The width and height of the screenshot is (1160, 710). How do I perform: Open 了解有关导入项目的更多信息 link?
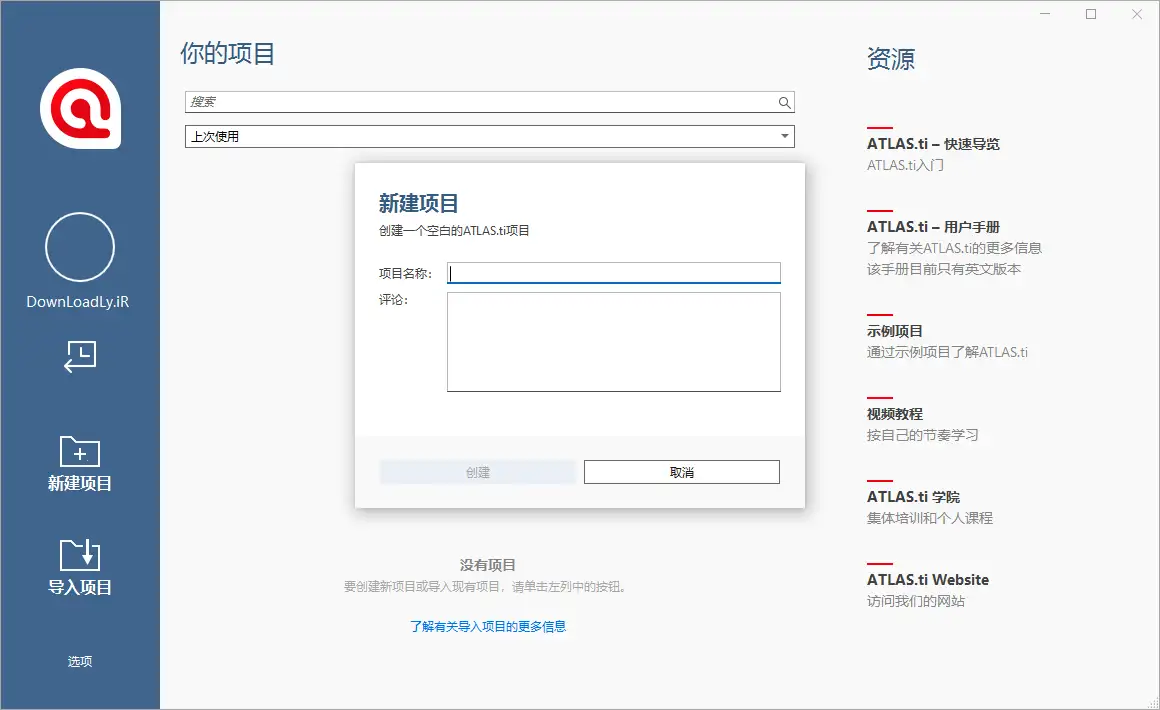point(488,626)
